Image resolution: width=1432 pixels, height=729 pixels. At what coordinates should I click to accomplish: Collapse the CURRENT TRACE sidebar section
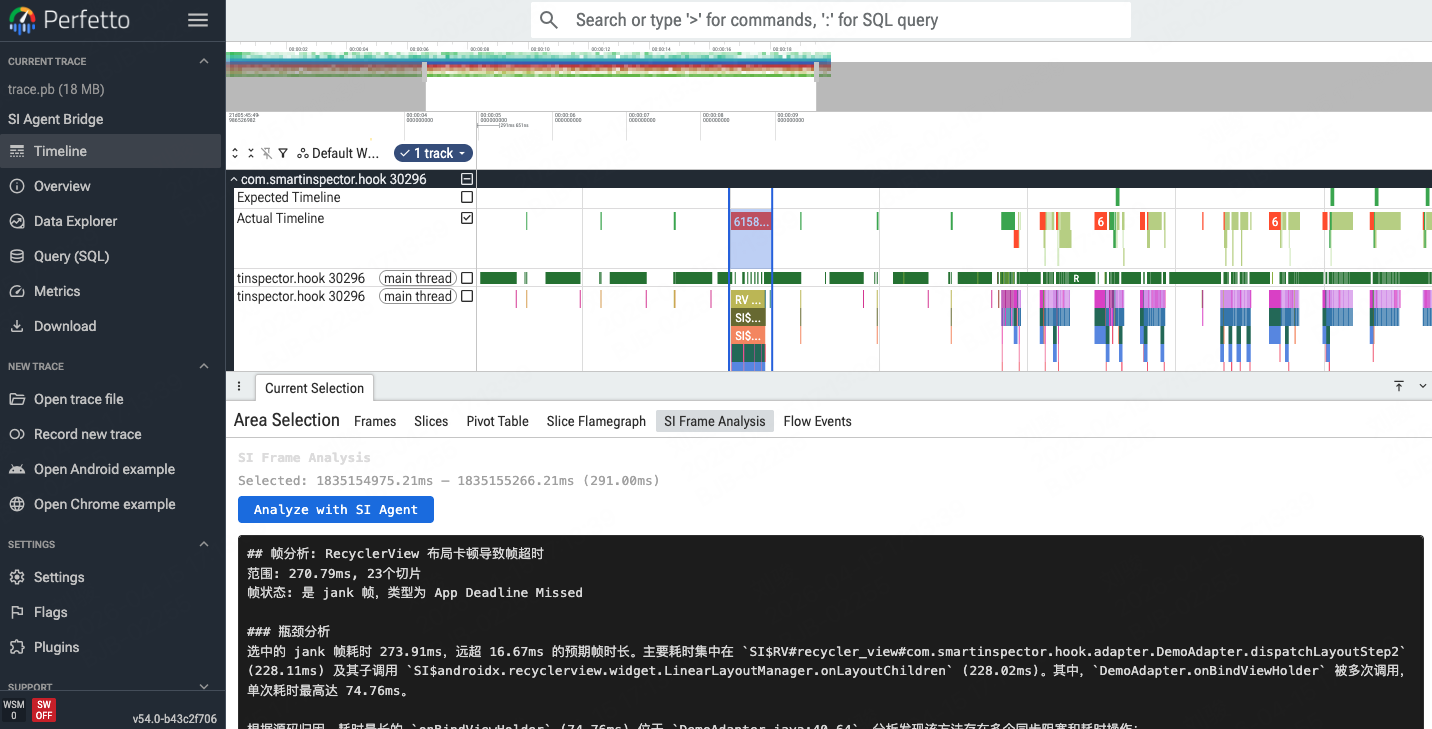click(x=204, y=60)
